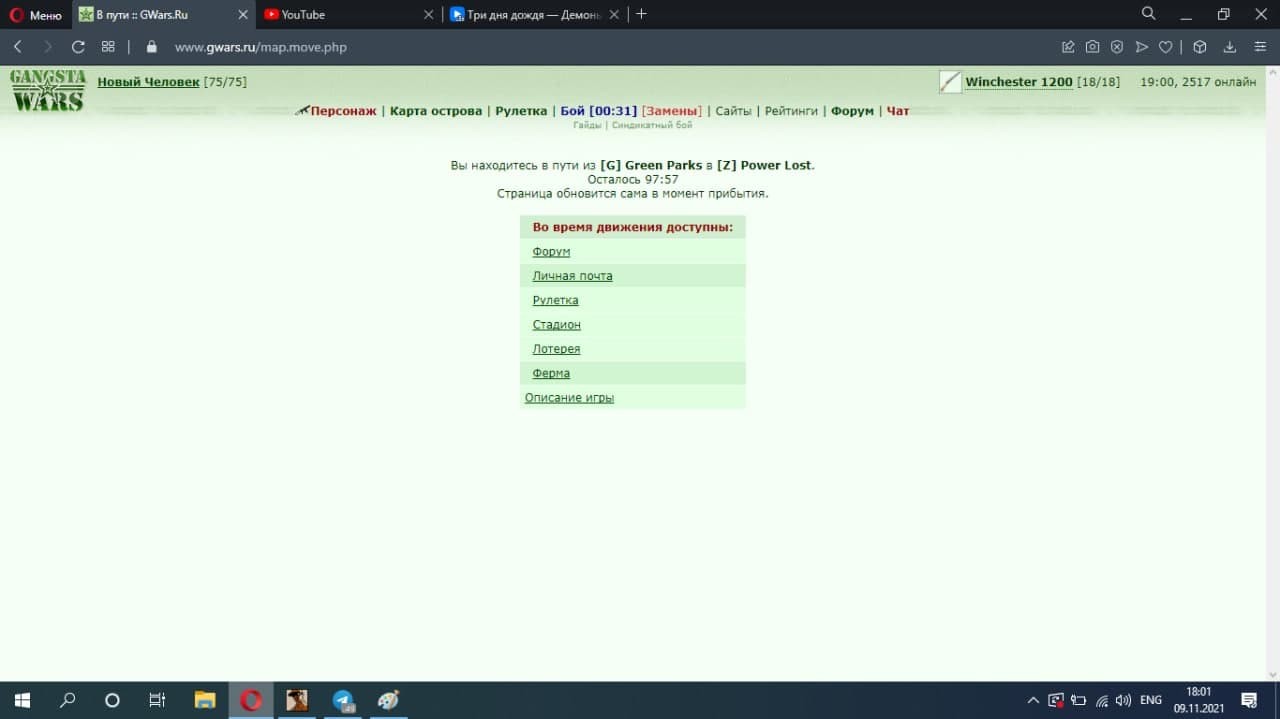The height and width of the screenshot is (719, 1280).
Task: Go back to previous page
Action: click(x=17, y=47)
